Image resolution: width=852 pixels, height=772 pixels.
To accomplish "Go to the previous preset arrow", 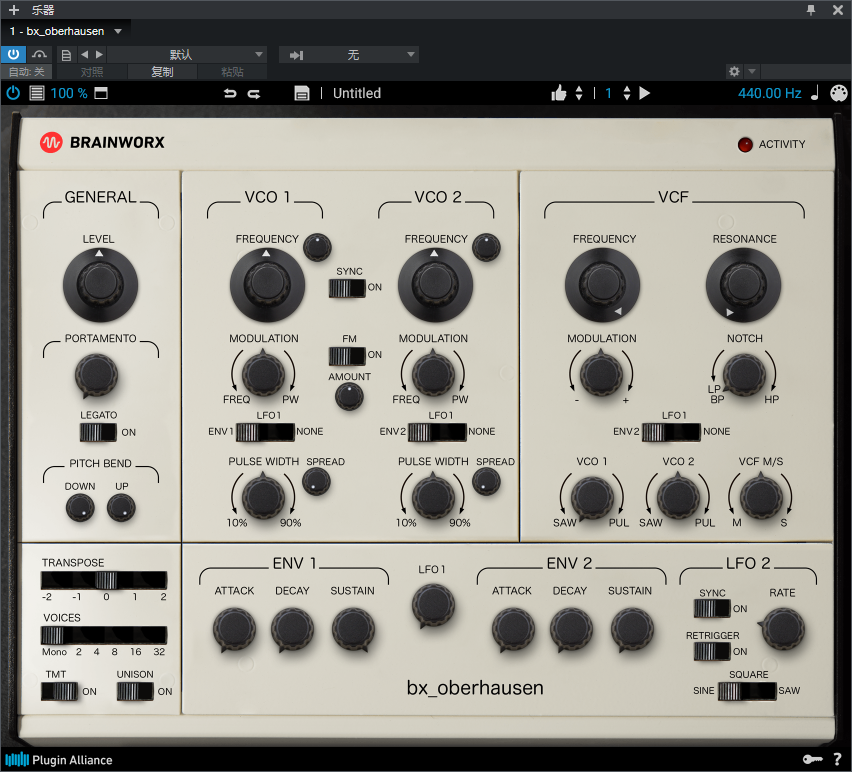I will pyautogui.click(x=84, y=54).
